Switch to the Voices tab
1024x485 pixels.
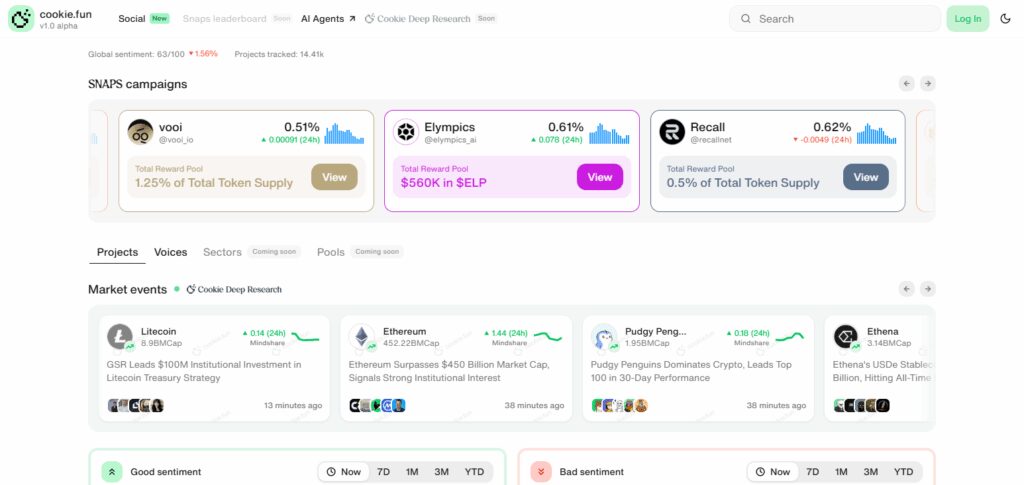(170, 252)
